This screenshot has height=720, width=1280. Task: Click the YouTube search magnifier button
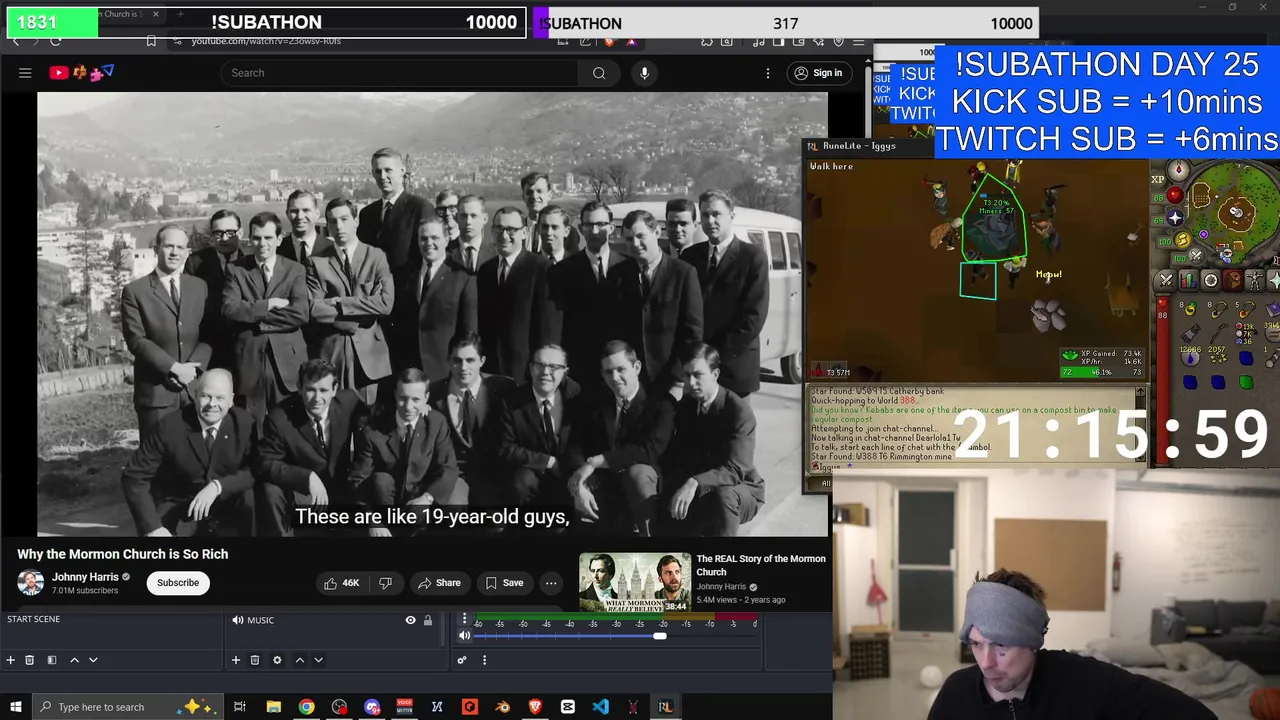pos(599,73)
